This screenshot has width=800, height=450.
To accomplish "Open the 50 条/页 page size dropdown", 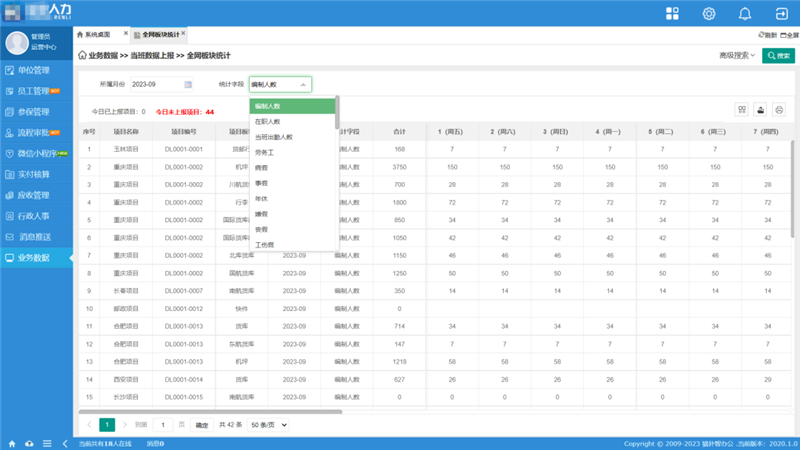I will click(269, 425).
